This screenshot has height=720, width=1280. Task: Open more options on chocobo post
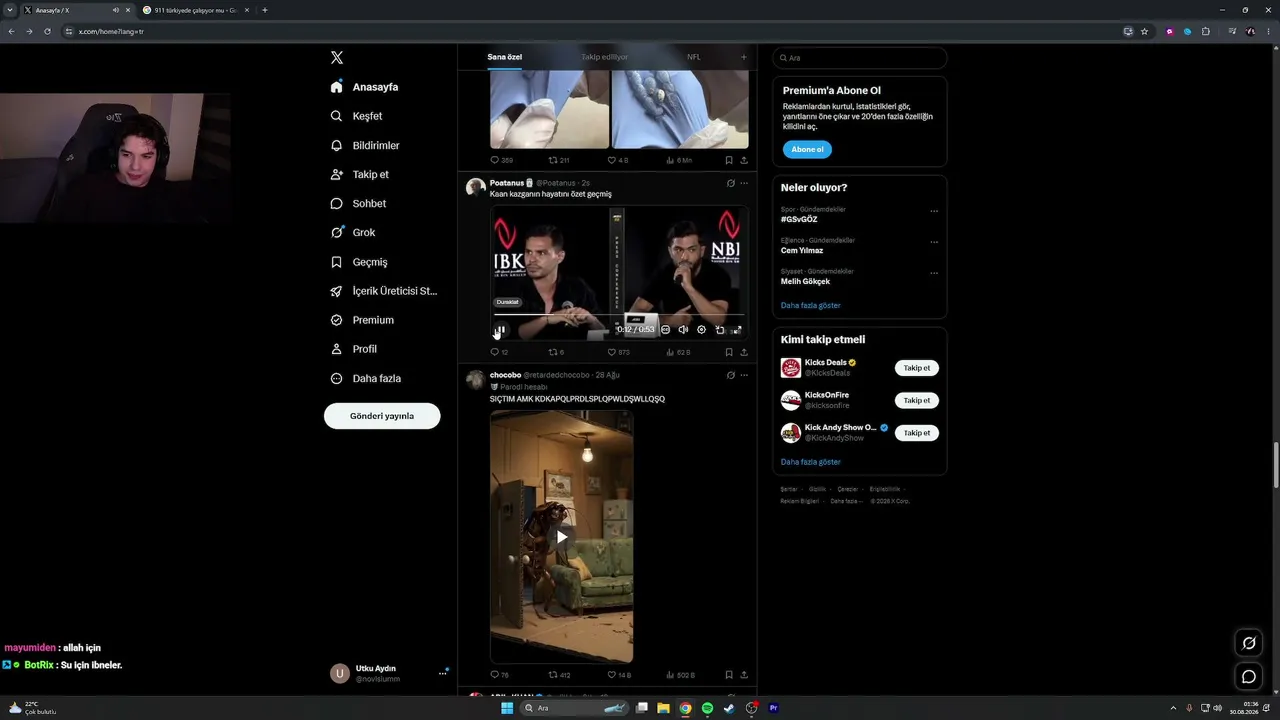click(744, 375)
